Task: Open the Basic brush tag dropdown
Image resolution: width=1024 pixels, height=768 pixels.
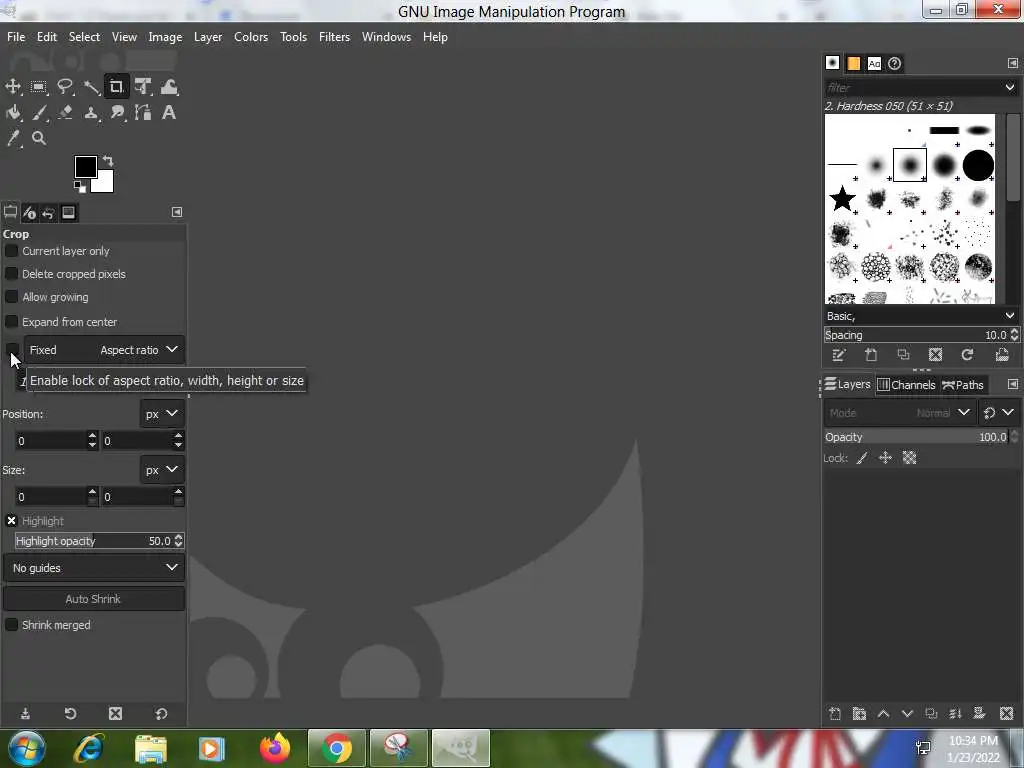Action: [1010, 316]
